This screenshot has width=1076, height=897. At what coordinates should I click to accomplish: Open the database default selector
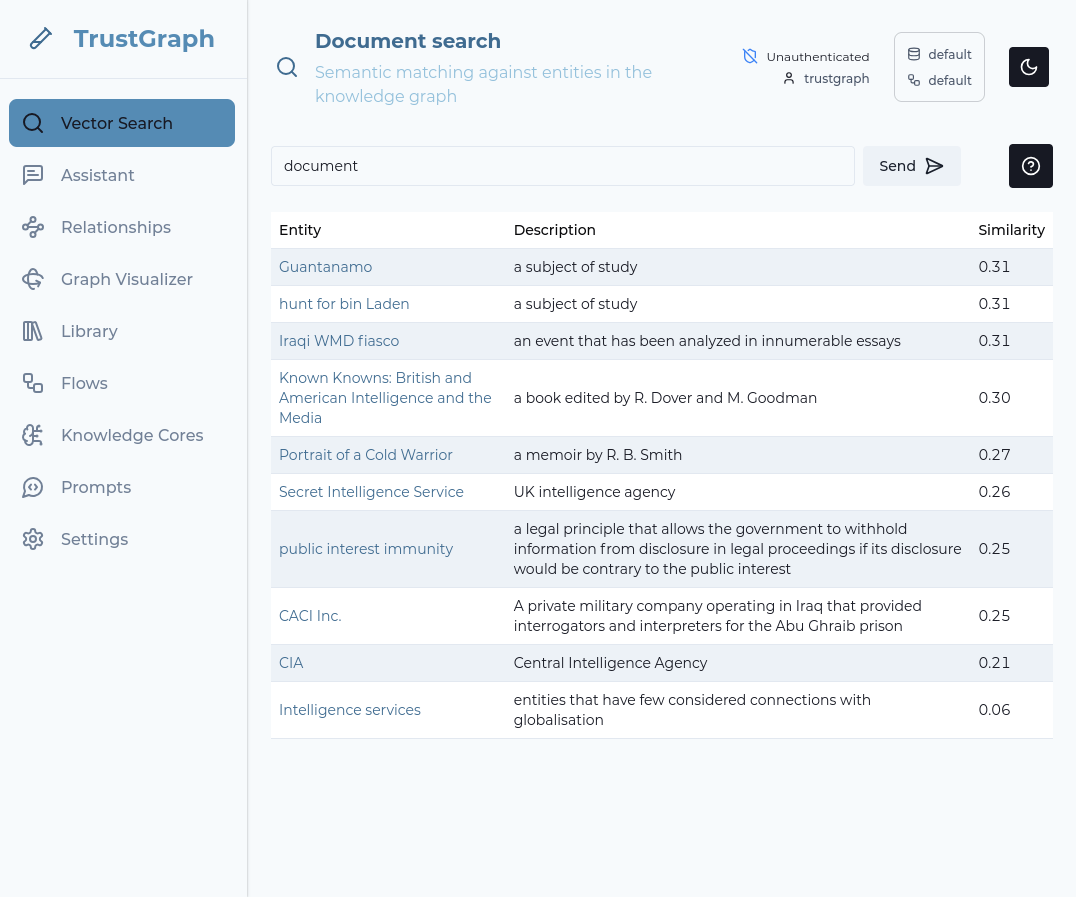coord(939,54)
